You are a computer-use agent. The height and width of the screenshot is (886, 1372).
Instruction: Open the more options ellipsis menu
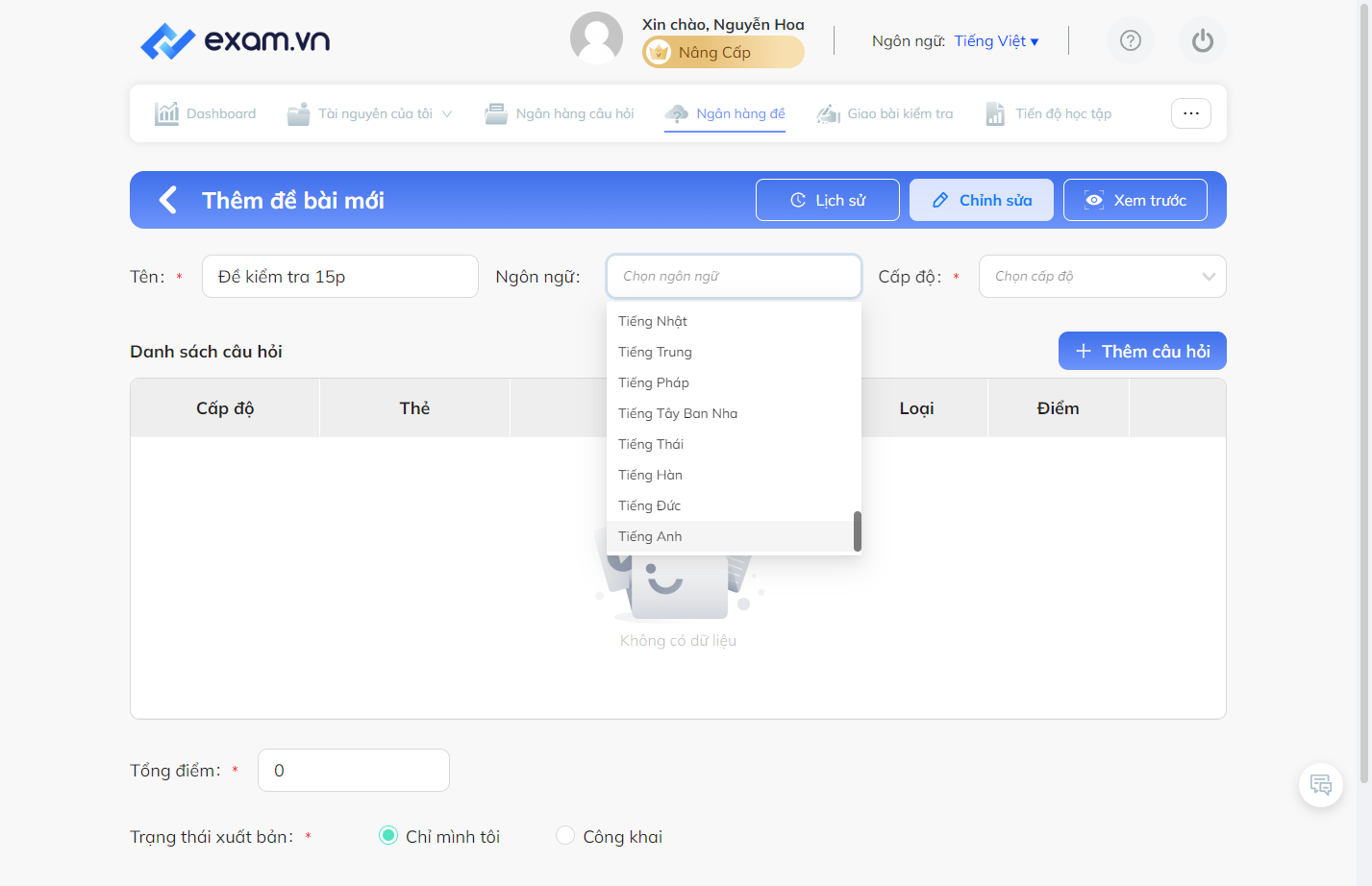pyautogui.click(x=1191, y=113)
